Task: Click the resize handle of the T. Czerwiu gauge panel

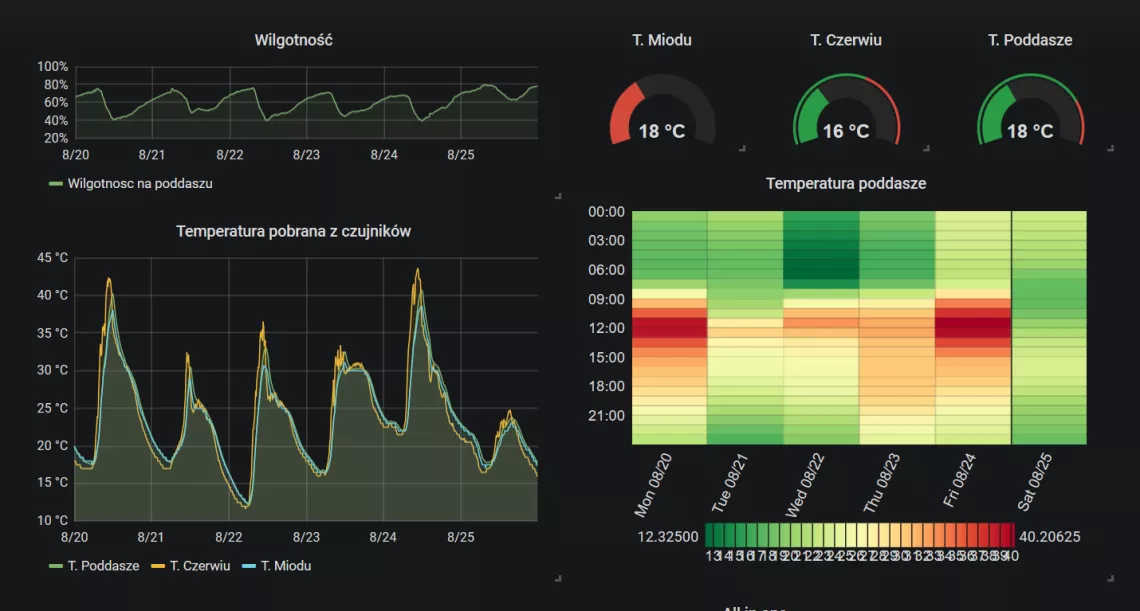Action: pos(926,148)
